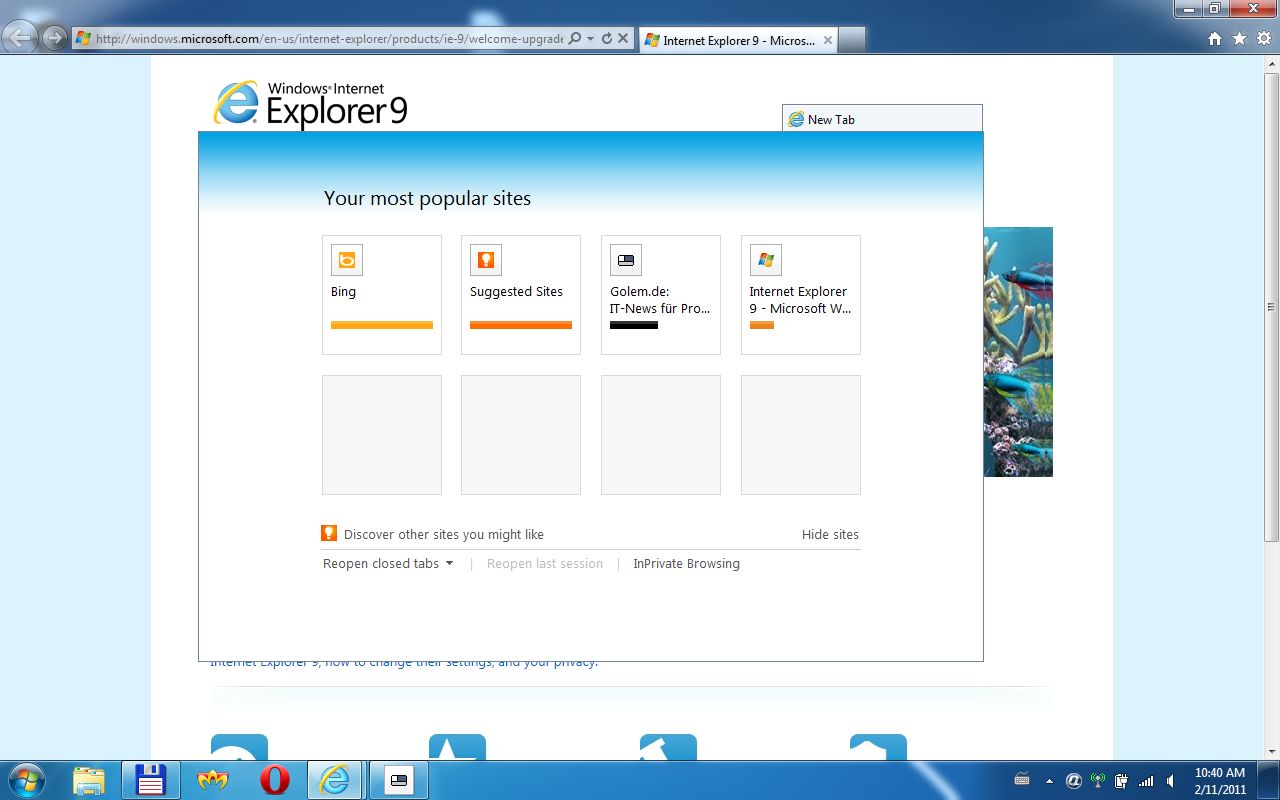
Task: Open Favorites via the star icon
Action: [x=1238, y=37]
